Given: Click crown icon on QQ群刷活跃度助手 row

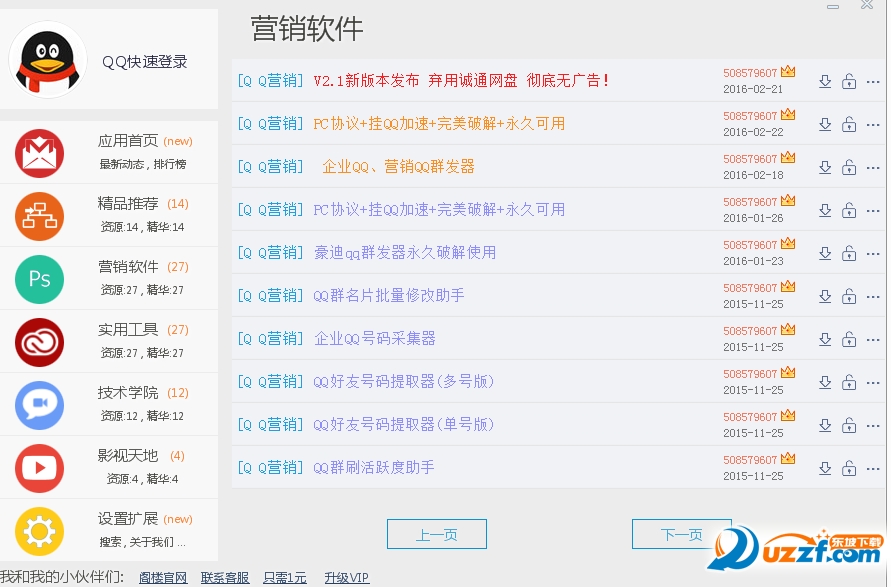Looking at the screenshot, I should (x=788, y=458).
